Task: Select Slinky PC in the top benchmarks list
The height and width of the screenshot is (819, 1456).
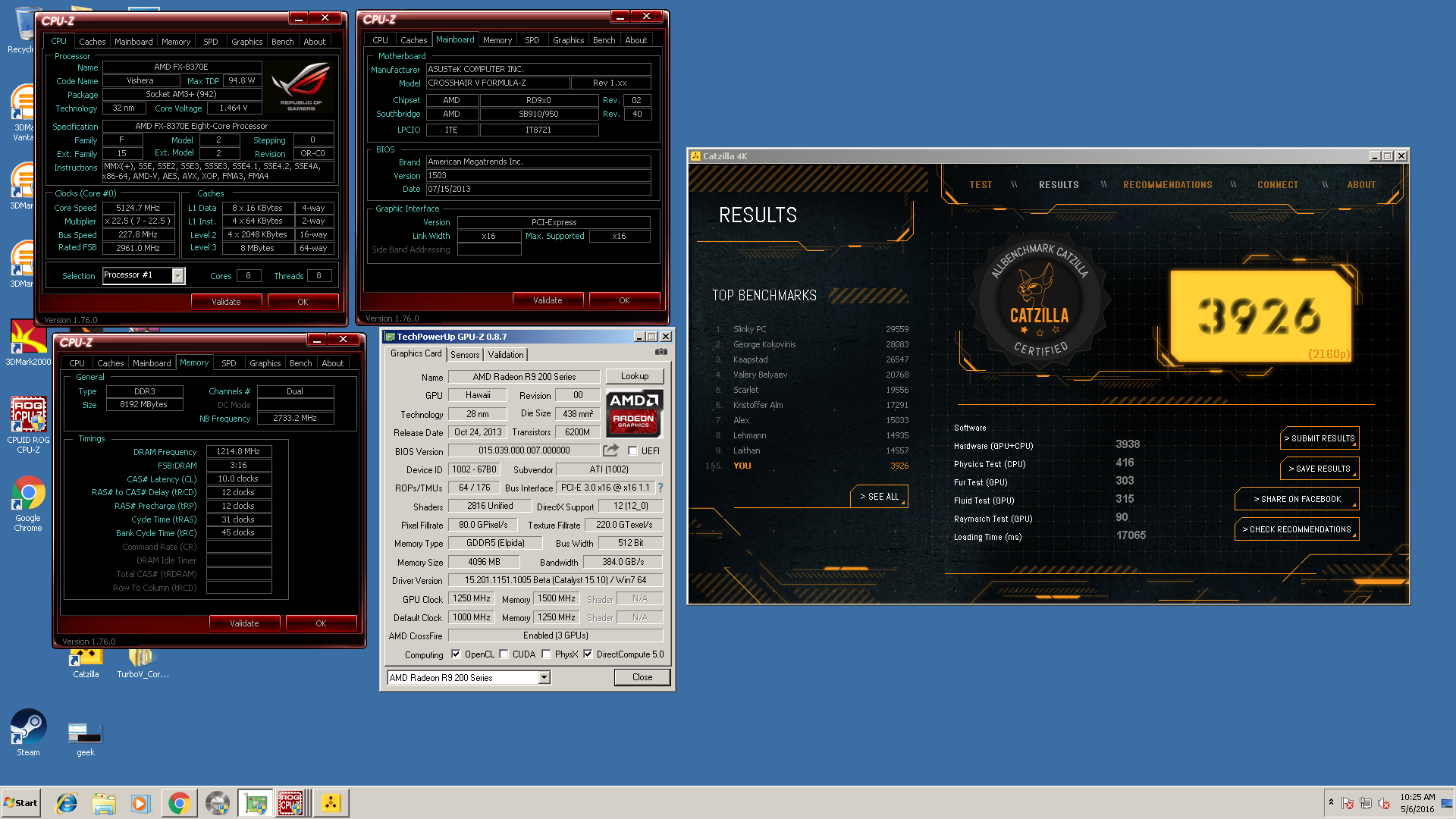Action: click(x=813, y=329)
